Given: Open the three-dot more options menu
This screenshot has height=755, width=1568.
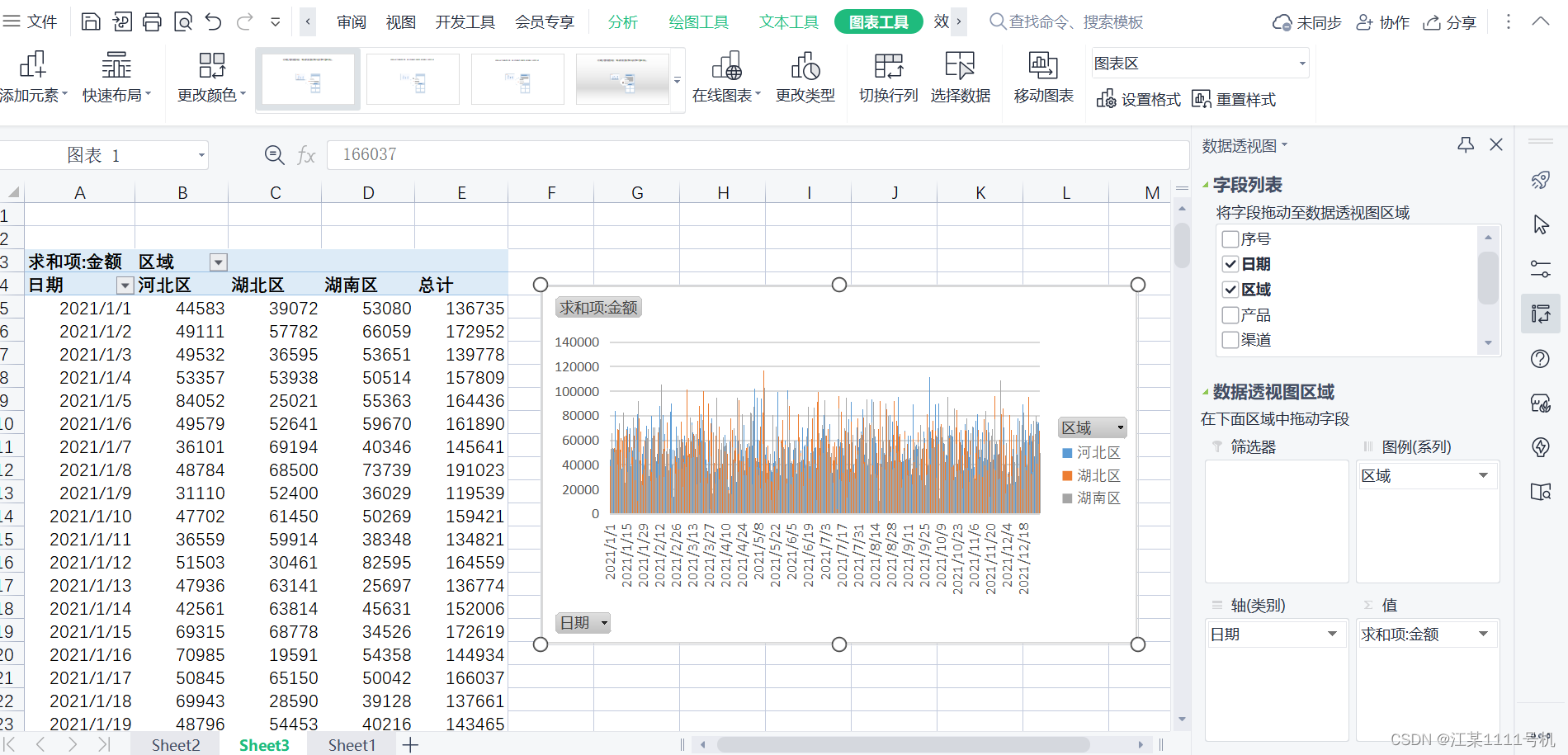Looking at the screenshot, I should coord(1509,21).
